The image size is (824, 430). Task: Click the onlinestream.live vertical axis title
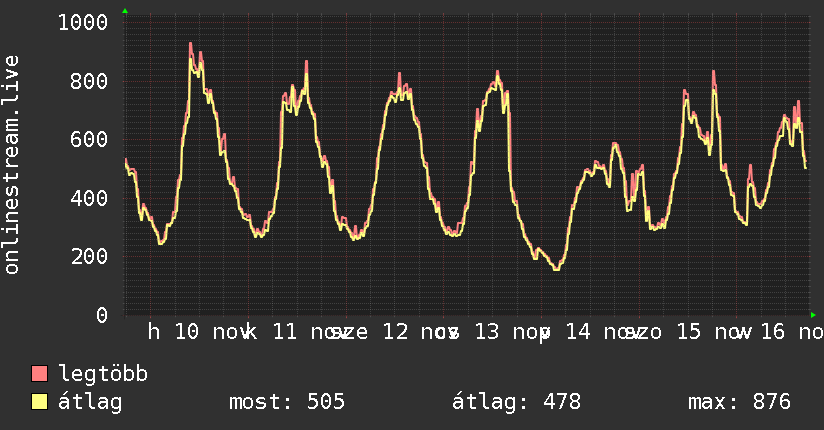pyautogui.click(x=11, y=165)
